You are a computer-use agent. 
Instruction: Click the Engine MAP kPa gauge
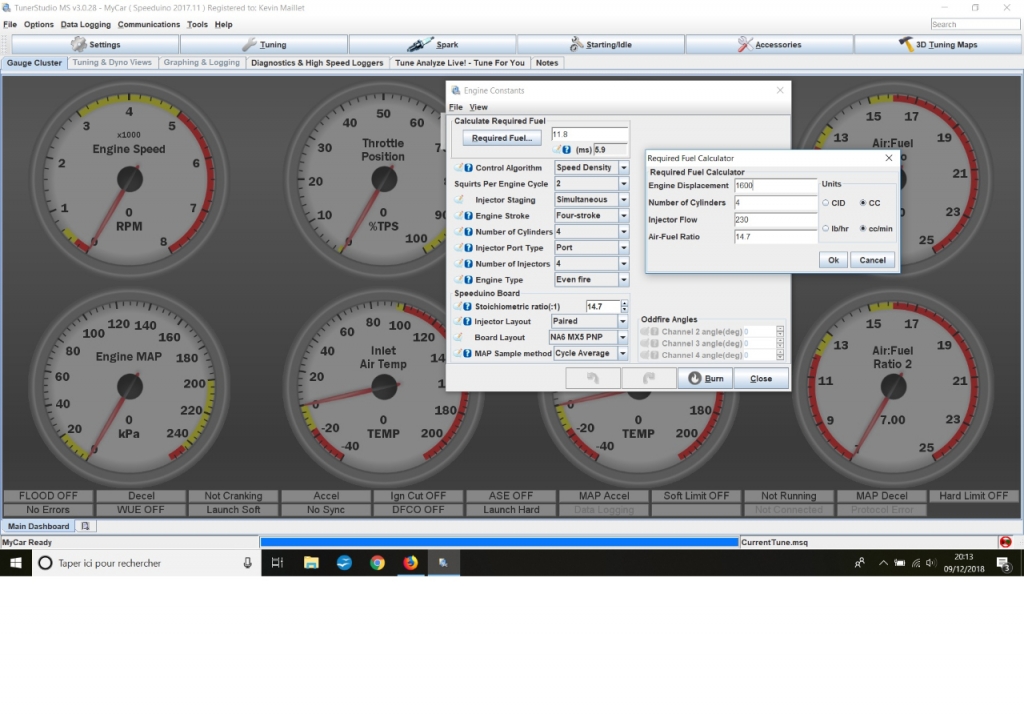point(129,387)
